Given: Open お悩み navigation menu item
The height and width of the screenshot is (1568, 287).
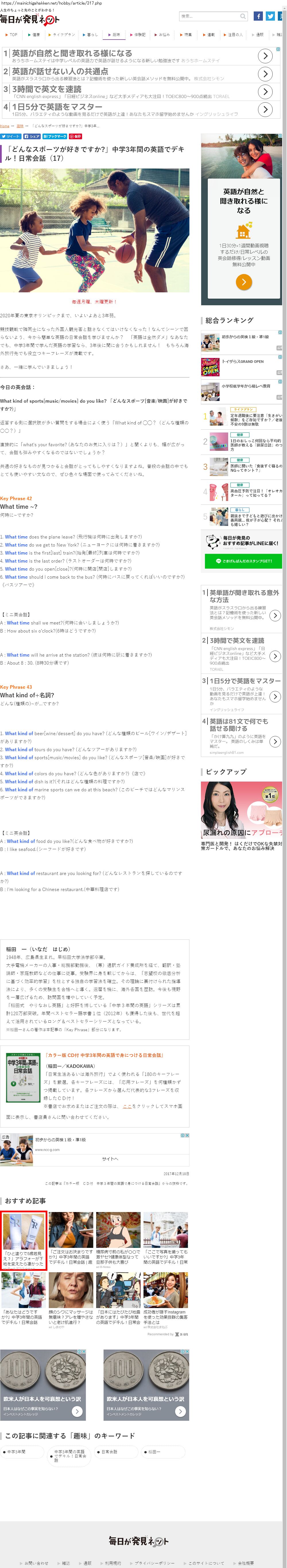Looking at the screenshot, I should point(162,35).
